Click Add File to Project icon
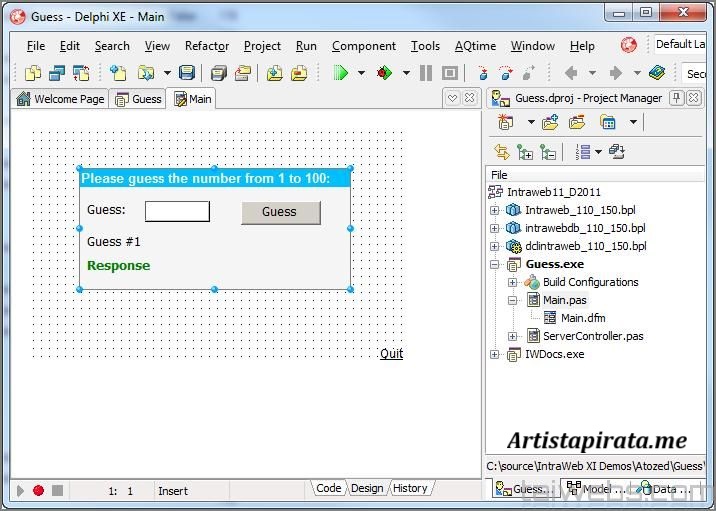This screenshot has height=511, width=716. tap(274, 73)
